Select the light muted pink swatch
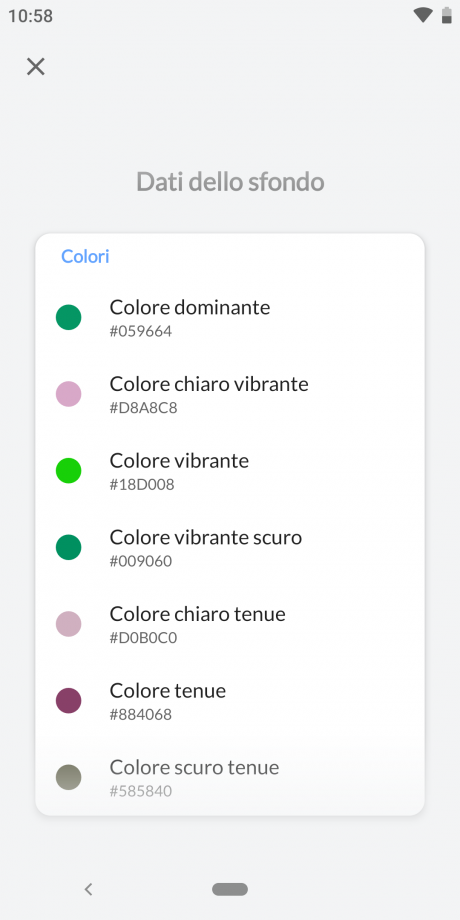 coord(69,624)
